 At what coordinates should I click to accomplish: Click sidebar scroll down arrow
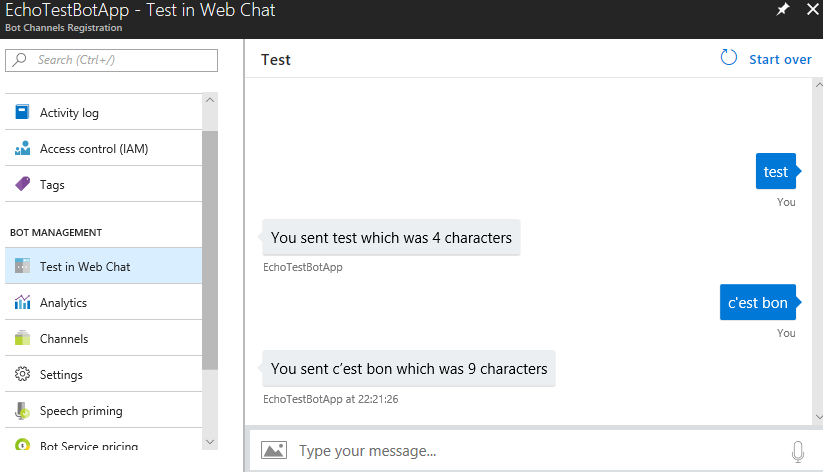tap(210, 442)
